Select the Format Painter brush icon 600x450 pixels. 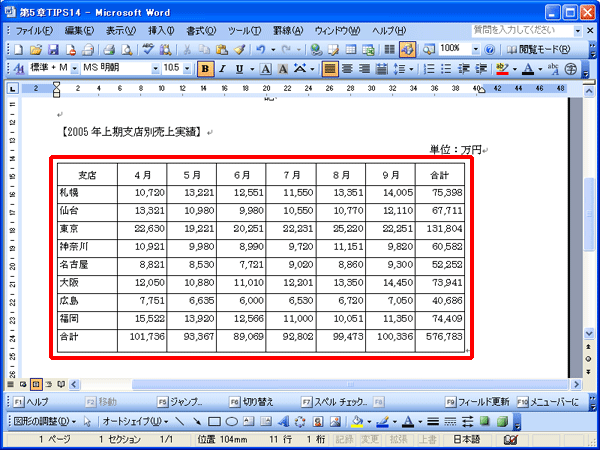click(x=240, y=50)
